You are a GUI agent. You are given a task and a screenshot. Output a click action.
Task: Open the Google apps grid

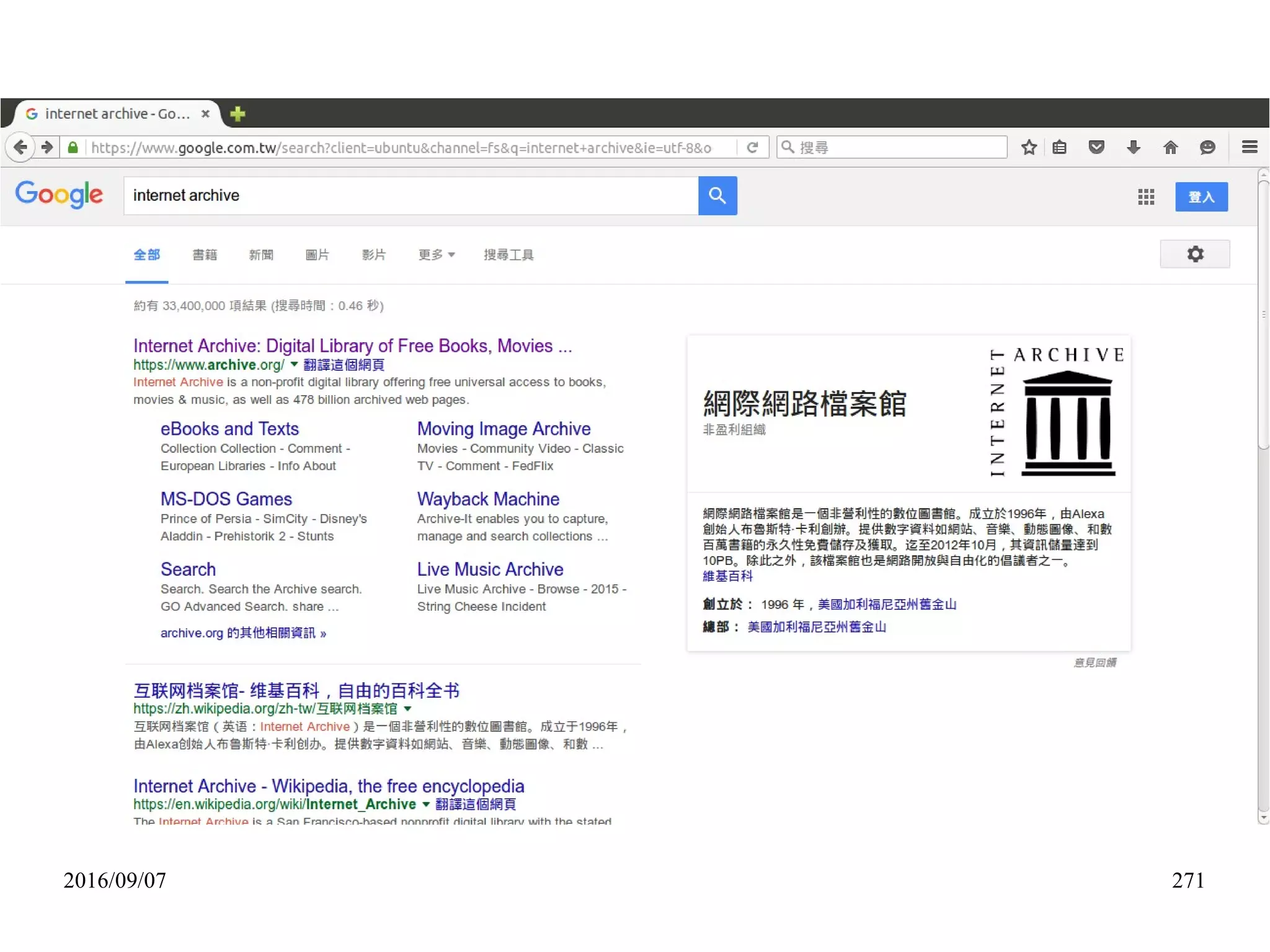[x=1145, y=197]
